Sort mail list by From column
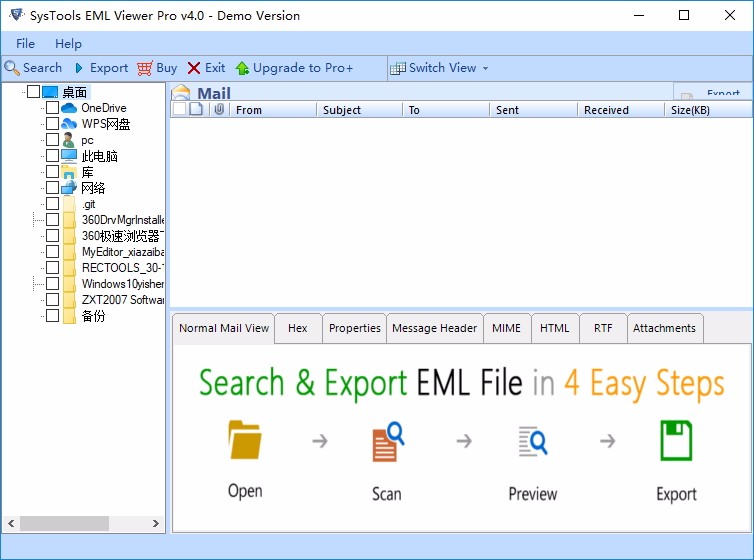 coord(273,110)
